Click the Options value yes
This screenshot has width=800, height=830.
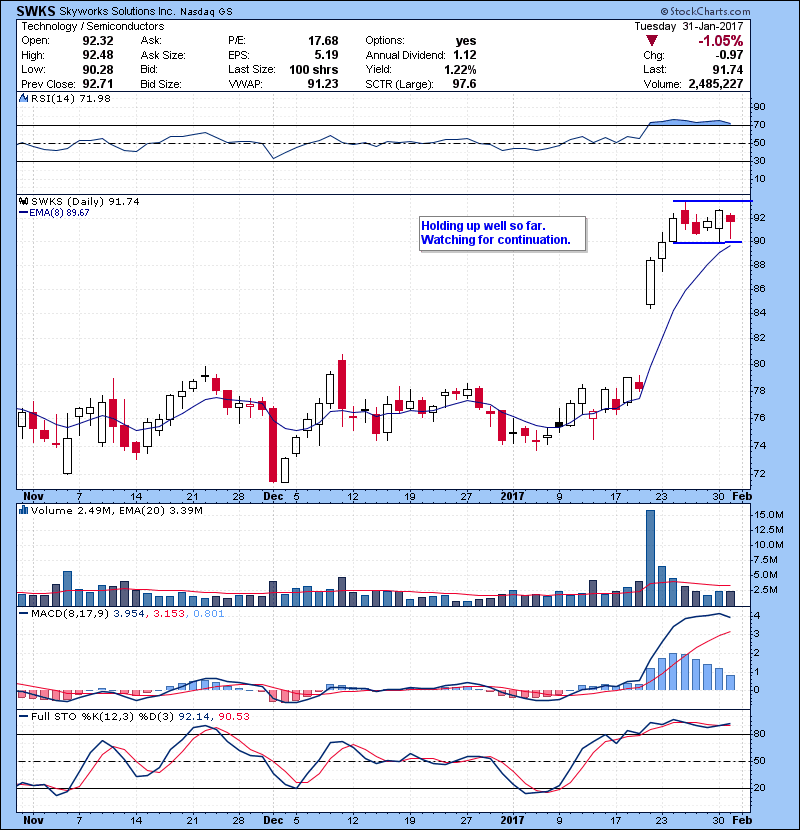point(466,41)
